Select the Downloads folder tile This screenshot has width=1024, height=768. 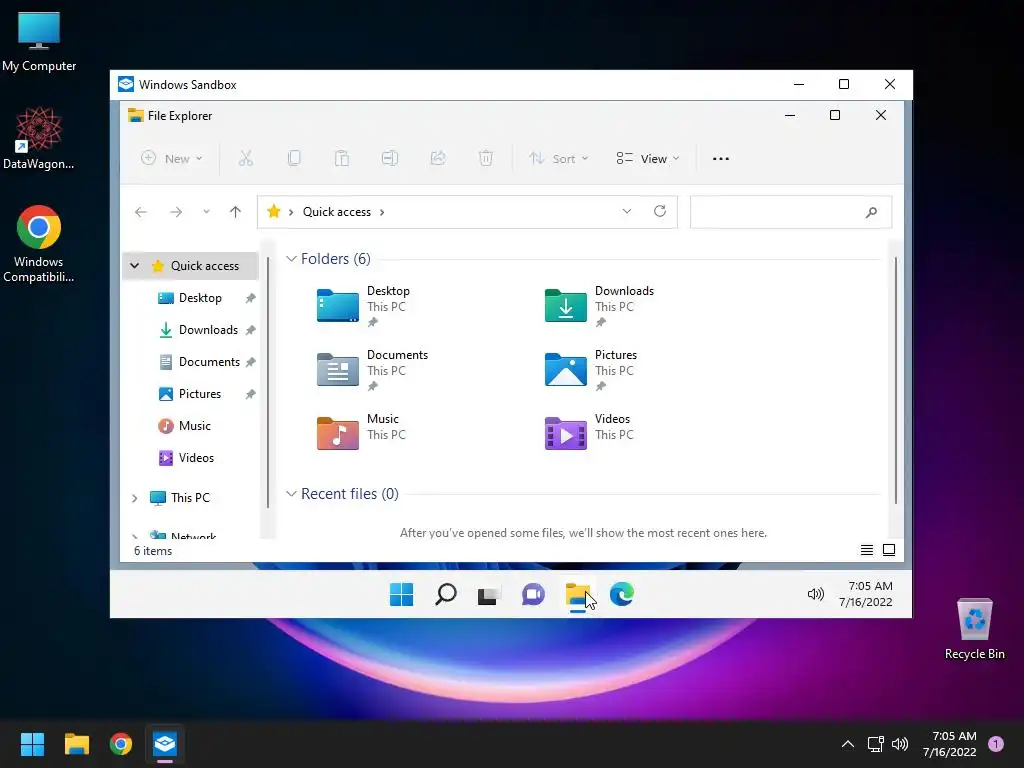(x=600, y=306)
